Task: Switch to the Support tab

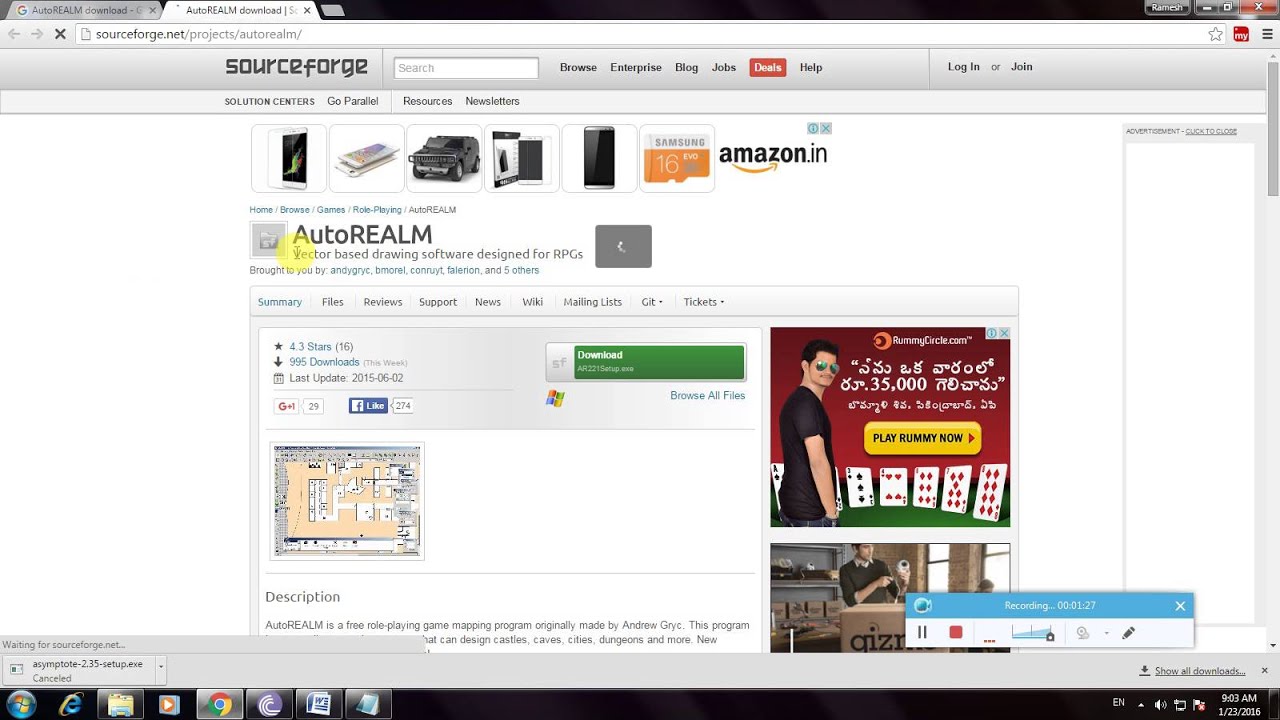Action: coord(438,302)
